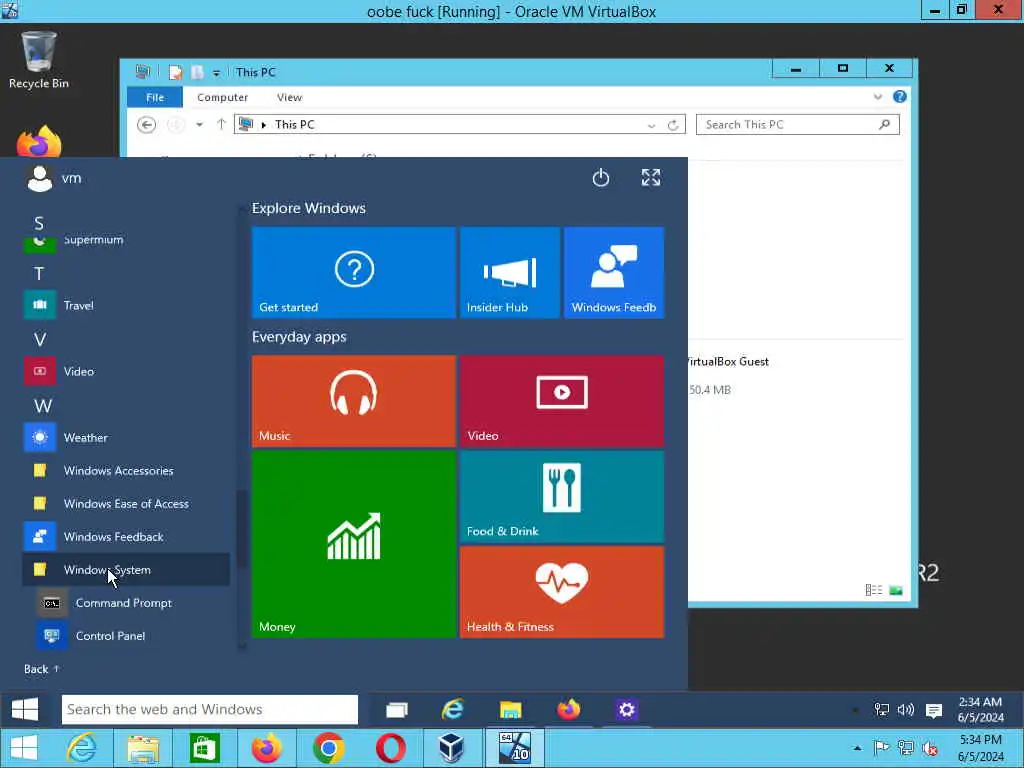
Task: Open Recycle Bin on the desktop
Action: click(x=39, y=60)
